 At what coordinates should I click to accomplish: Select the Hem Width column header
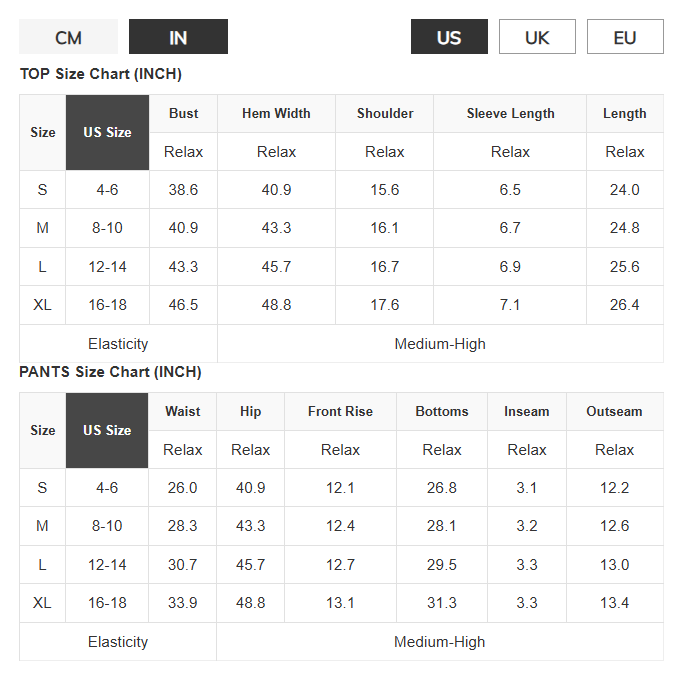point(276,113)
